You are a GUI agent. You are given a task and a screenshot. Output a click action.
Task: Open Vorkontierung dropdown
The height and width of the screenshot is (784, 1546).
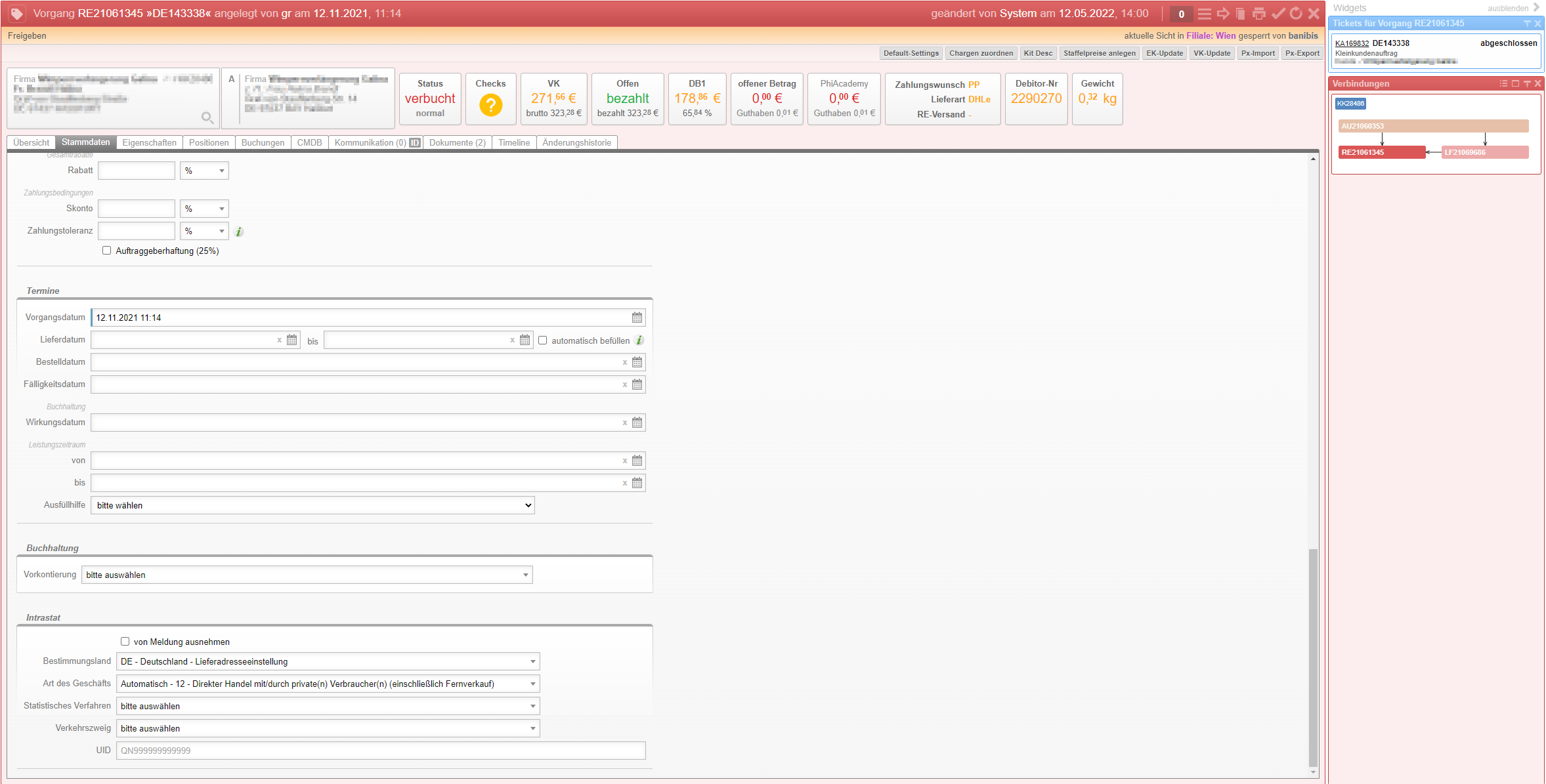click(307, 575)
